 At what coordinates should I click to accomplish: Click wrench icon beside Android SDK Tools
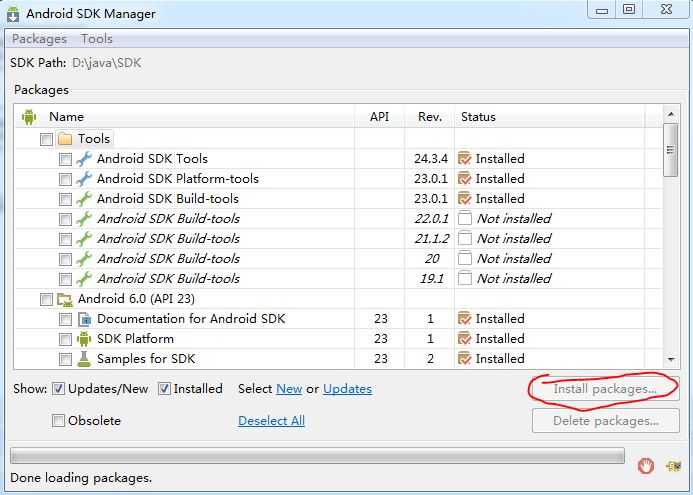point(84,159)
